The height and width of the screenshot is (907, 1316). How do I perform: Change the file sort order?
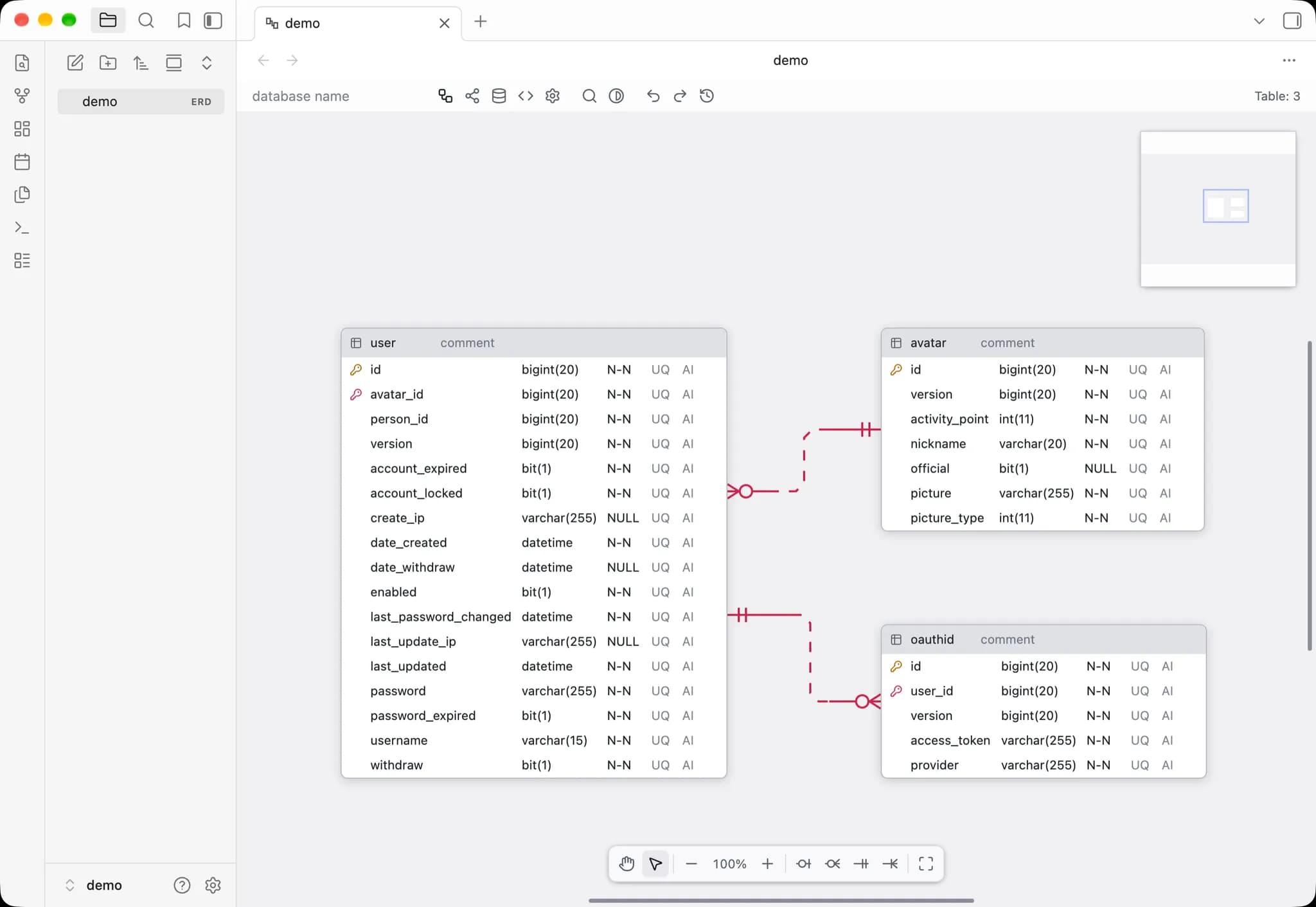point(141,62)
